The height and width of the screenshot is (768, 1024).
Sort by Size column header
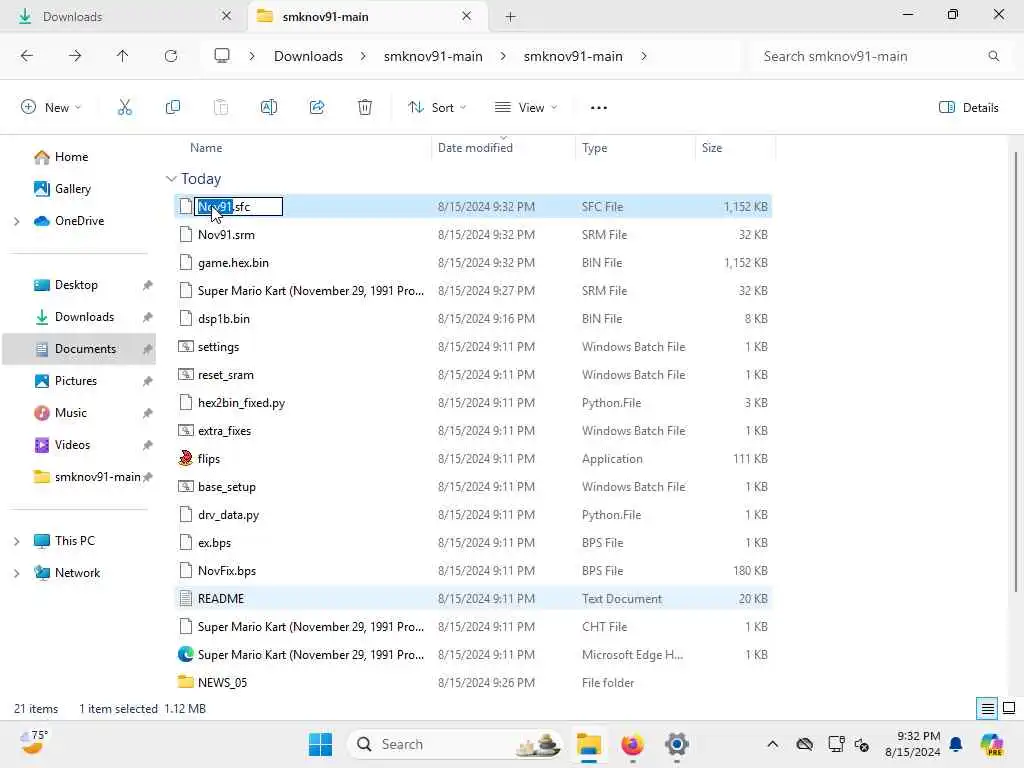click(712, 148)
